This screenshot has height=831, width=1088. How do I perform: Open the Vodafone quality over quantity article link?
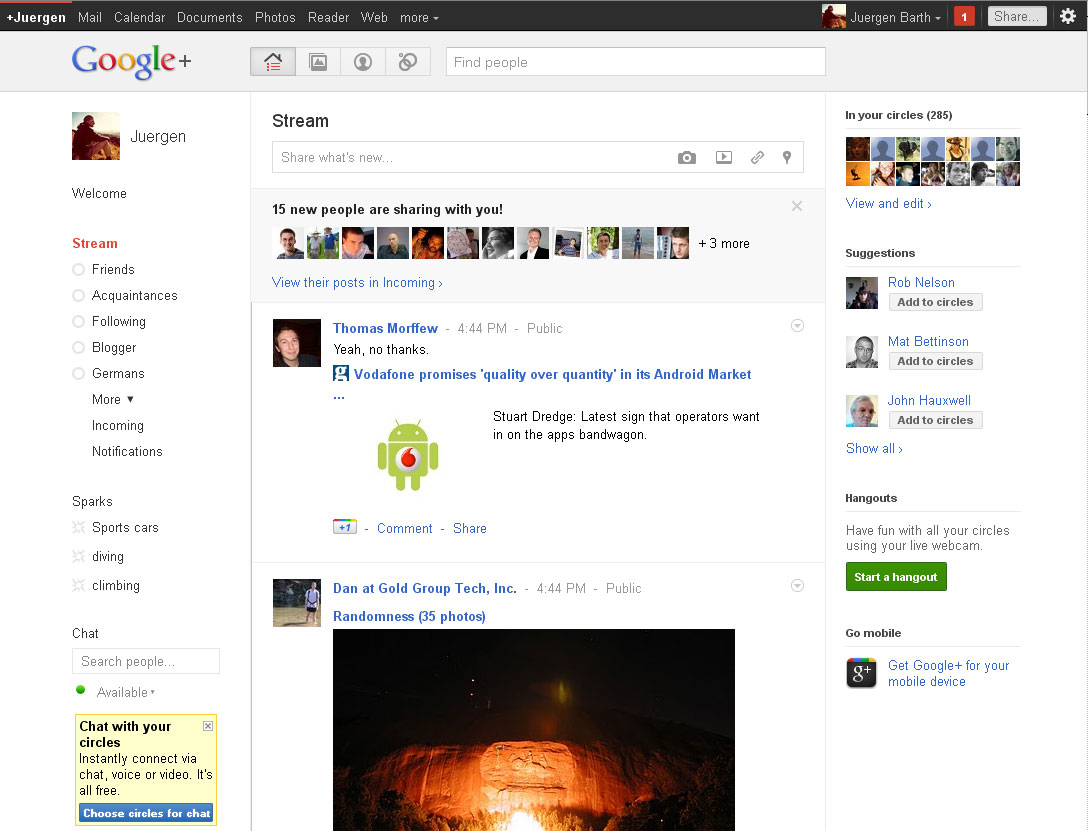coord(552,374)
